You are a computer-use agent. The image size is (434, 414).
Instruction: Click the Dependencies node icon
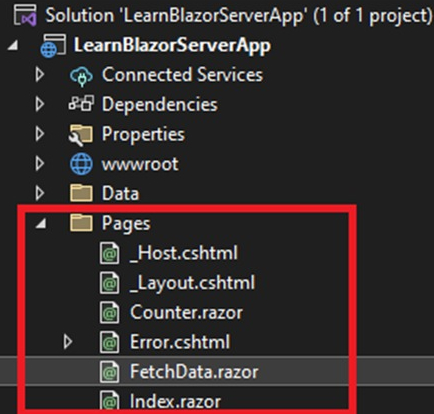click(81, 103)
